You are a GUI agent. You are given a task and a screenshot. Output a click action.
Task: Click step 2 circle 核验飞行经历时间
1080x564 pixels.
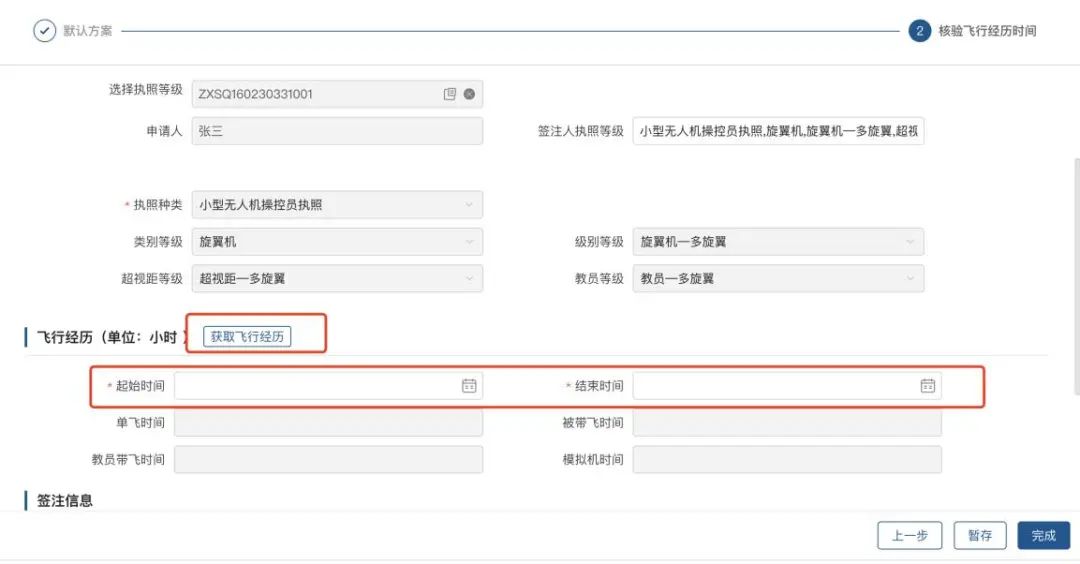tap(920, 31)
